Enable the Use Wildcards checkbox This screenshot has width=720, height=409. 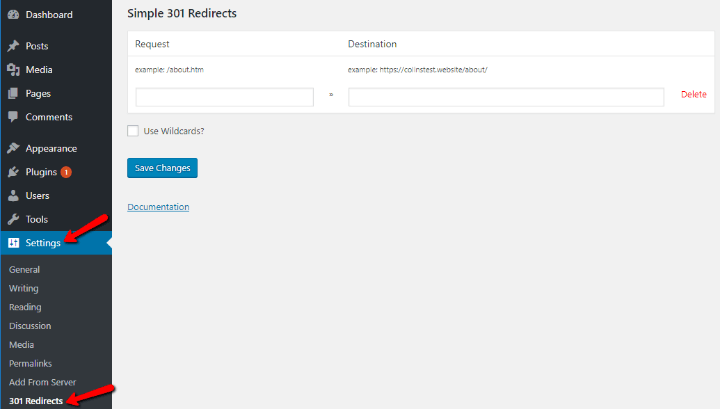point(133,131)
